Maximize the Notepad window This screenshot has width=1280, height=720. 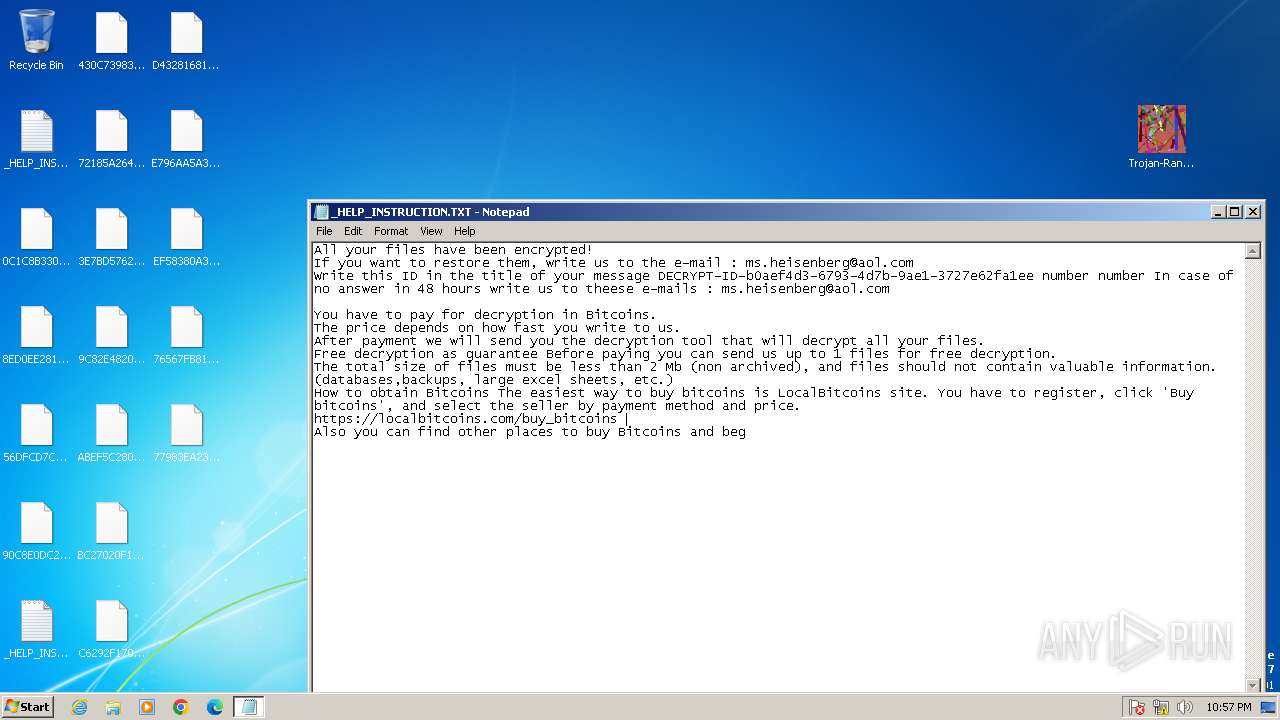(1235, 212)
